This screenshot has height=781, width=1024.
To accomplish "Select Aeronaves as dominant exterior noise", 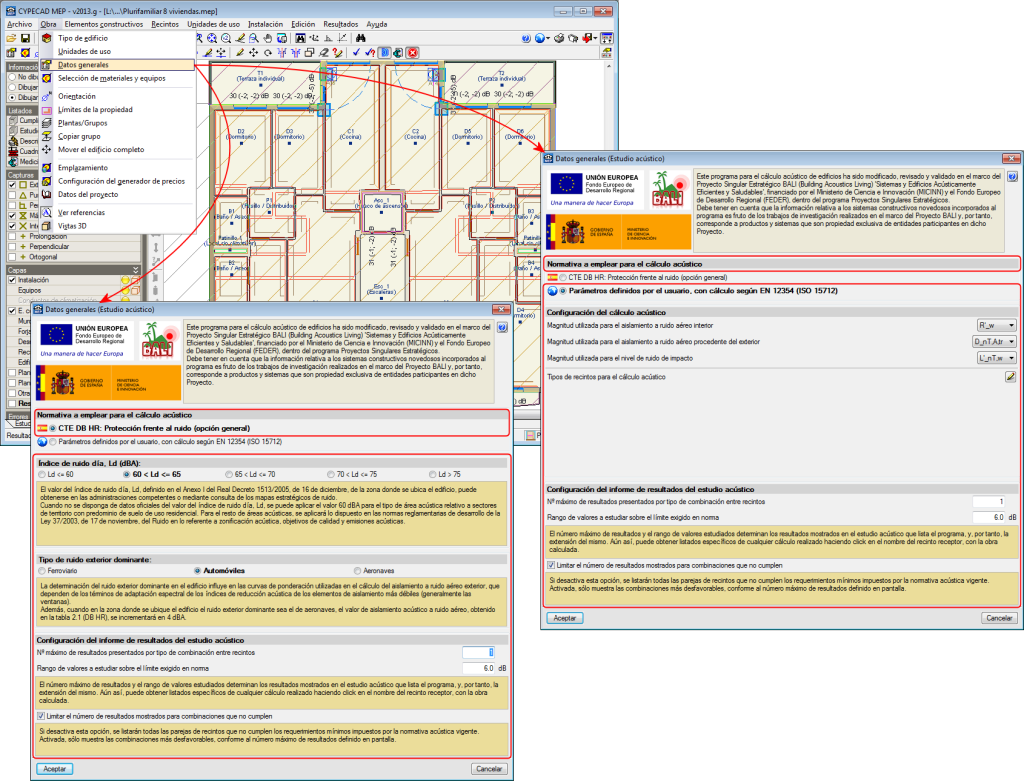I will (x=357, y=571).
